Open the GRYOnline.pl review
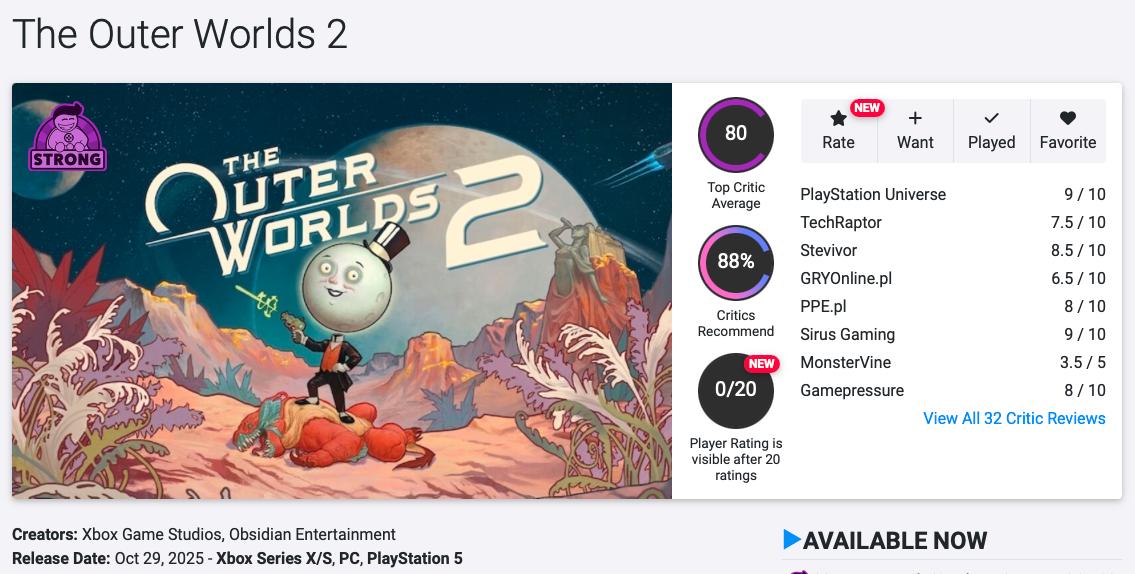The image size is (1135, 574). tap(846, 278)
